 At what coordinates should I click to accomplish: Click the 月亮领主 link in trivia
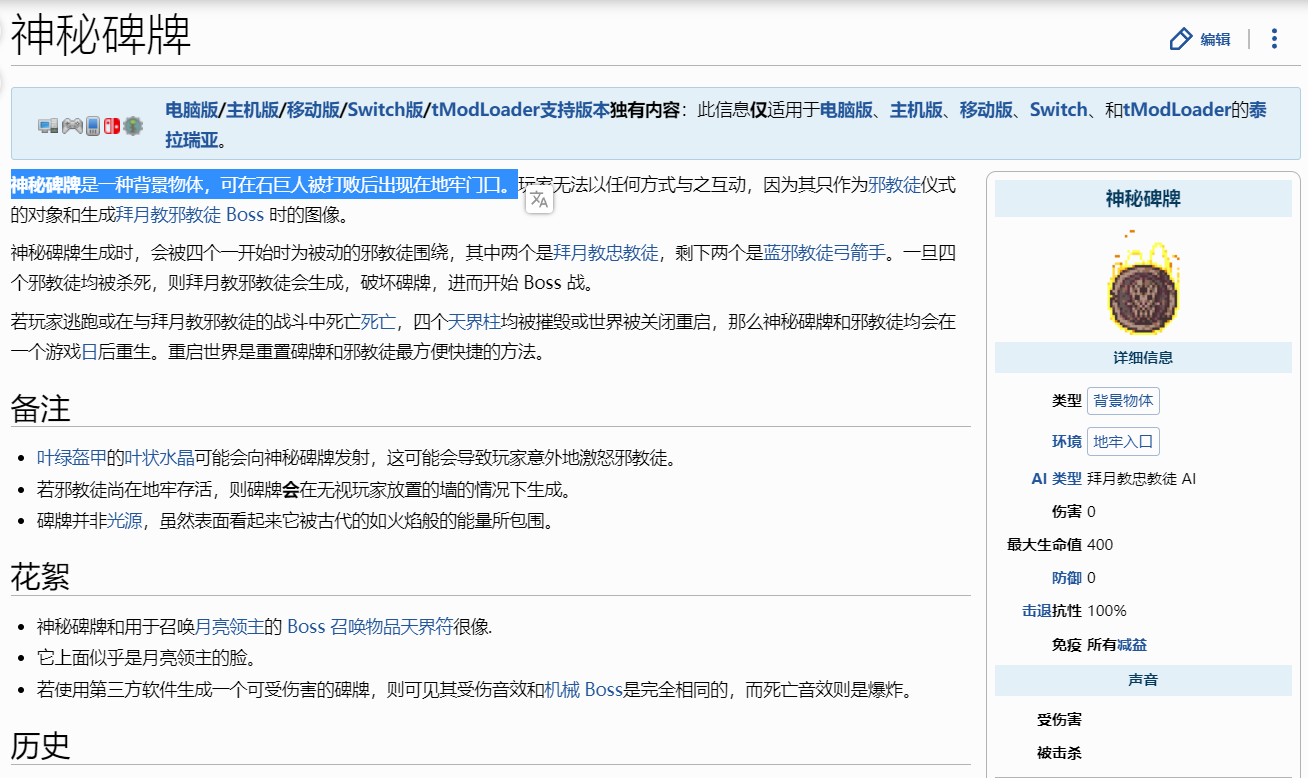(x=228, y=627)
